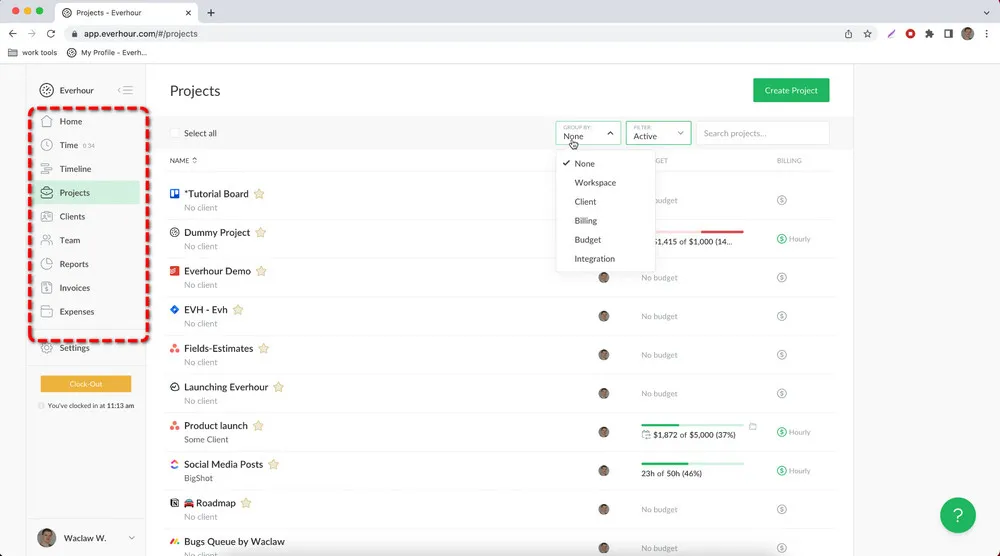Star the *Tutorial Board project
Viewport: 1000px width, 556px height.
[x=259, y=194]
